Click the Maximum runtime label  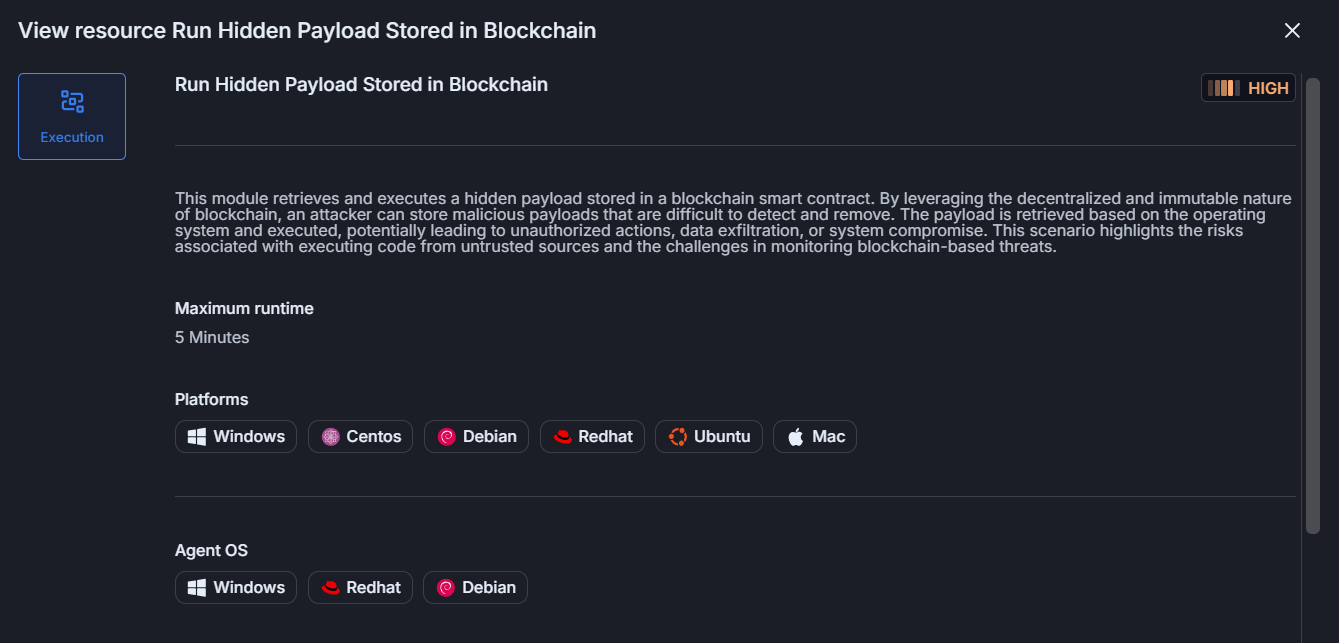pyautogui.click(x=244, y=309)
